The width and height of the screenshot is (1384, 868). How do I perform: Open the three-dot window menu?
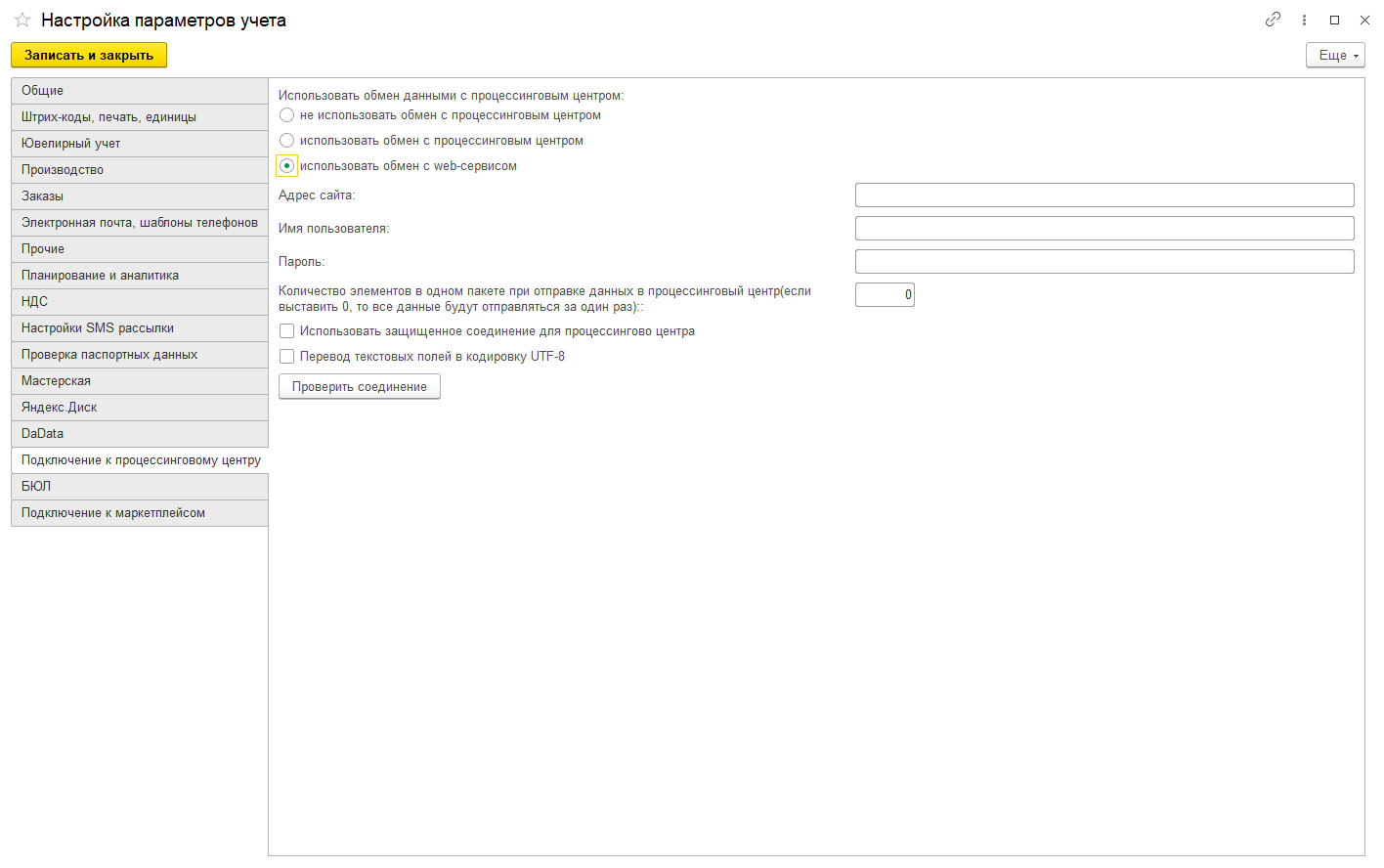click(1304, 20)
